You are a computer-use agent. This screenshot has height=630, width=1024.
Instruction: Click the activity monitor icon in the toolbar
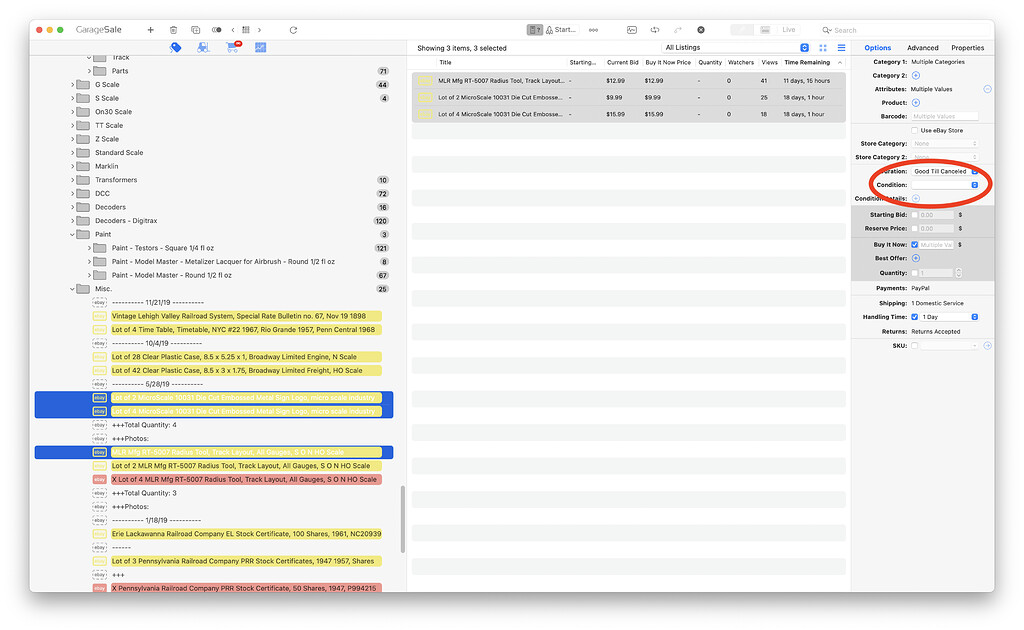pos(632,30)
